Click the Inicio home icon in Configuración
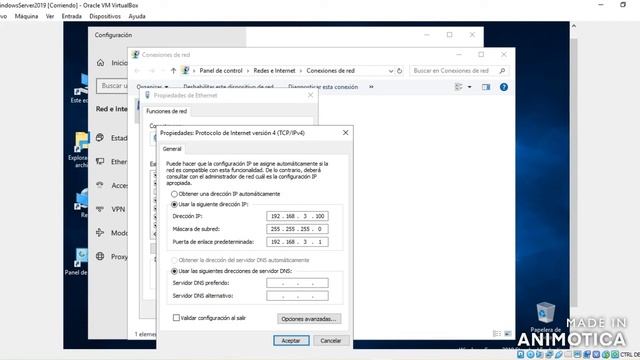This screenshot has height=360, width=640. (x=100, y=62)
